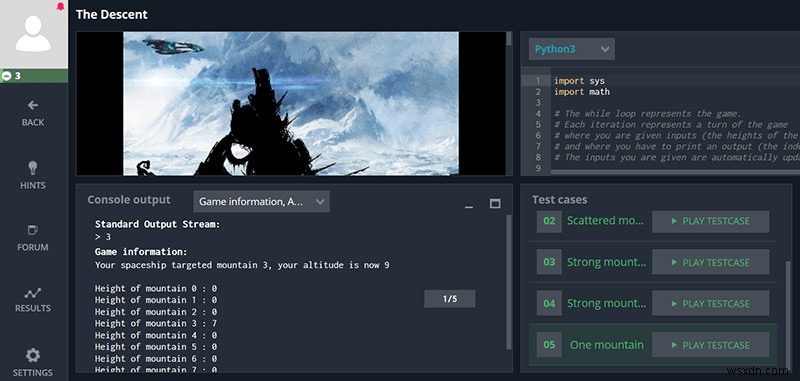
Task: Click 'Your spaceship targeted mountain 3' message
Action: (x=242, y=265)
